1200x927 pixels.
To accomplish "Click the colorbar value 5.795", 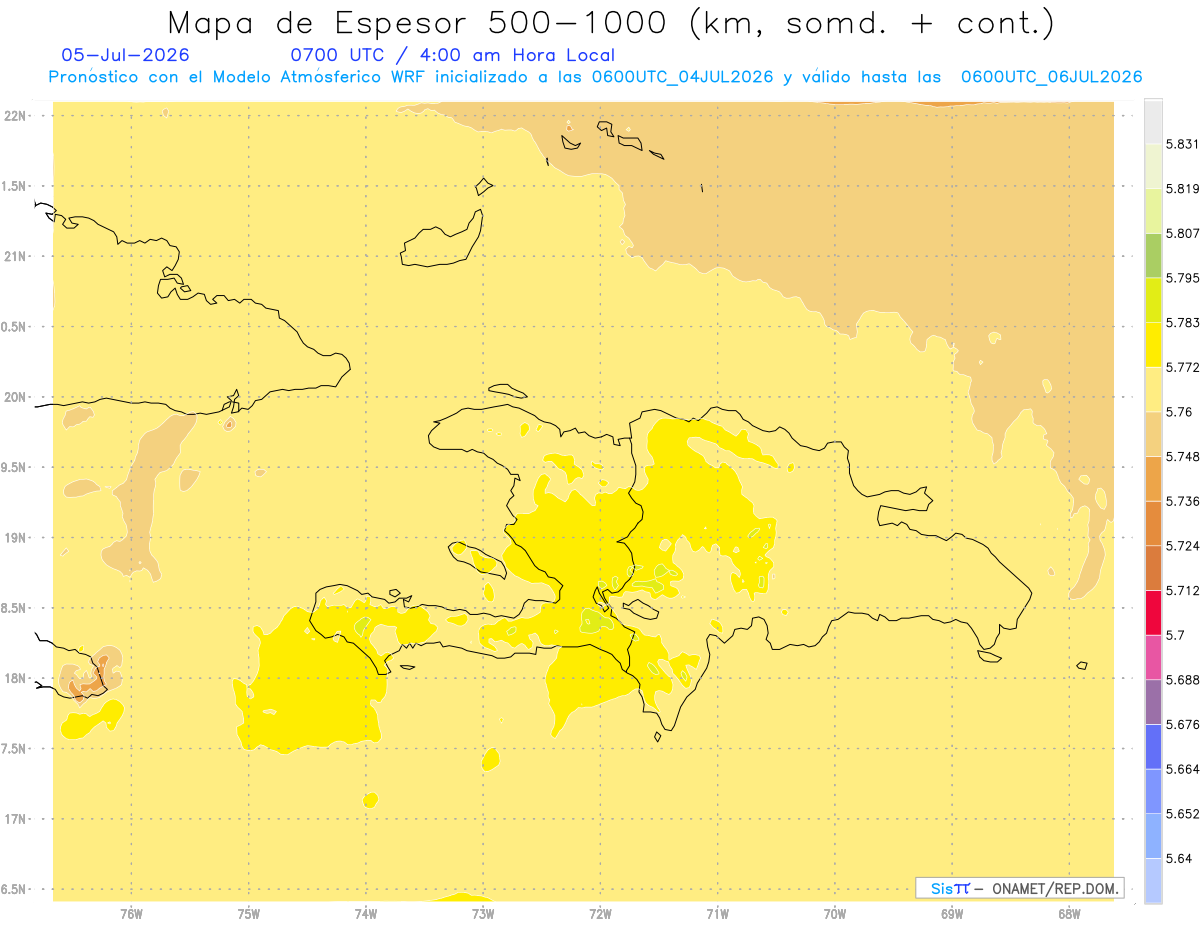I will tap(1182, 278).
